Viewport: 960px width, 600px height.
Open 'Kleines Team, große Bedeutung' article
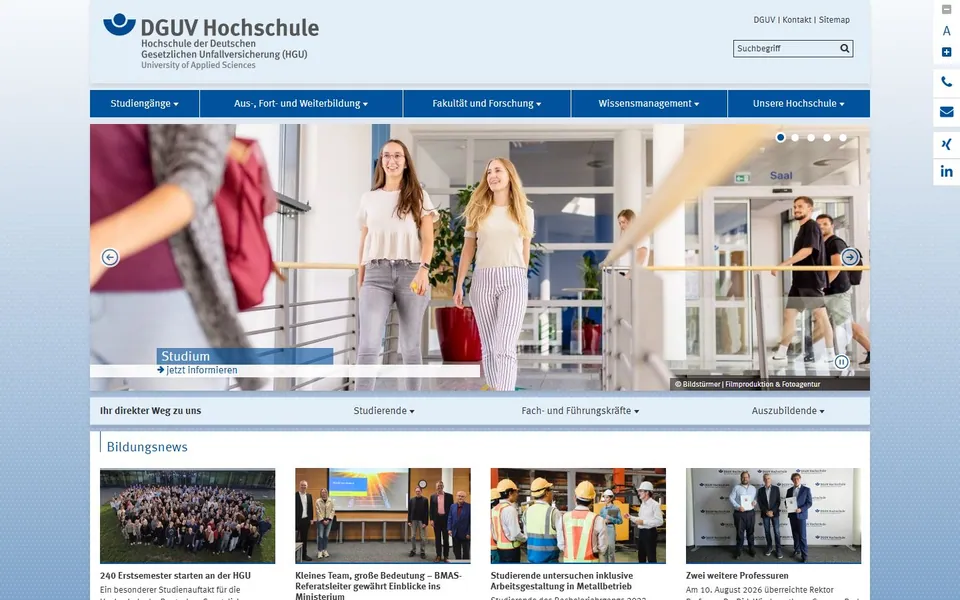coord(378,585)
